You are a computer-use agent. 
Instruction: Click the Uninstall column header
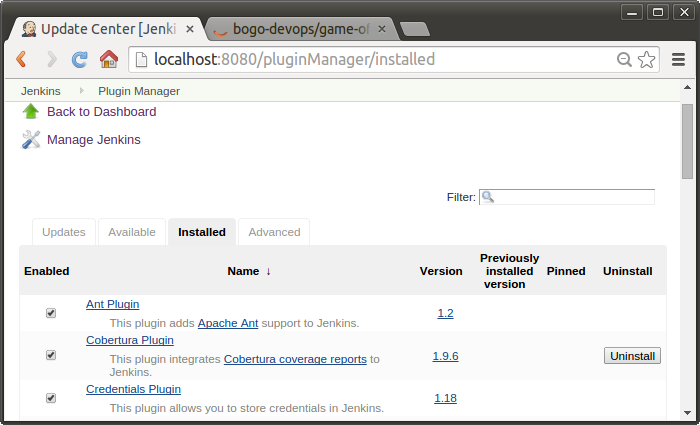pyautogui.click(x=628, y=271)
